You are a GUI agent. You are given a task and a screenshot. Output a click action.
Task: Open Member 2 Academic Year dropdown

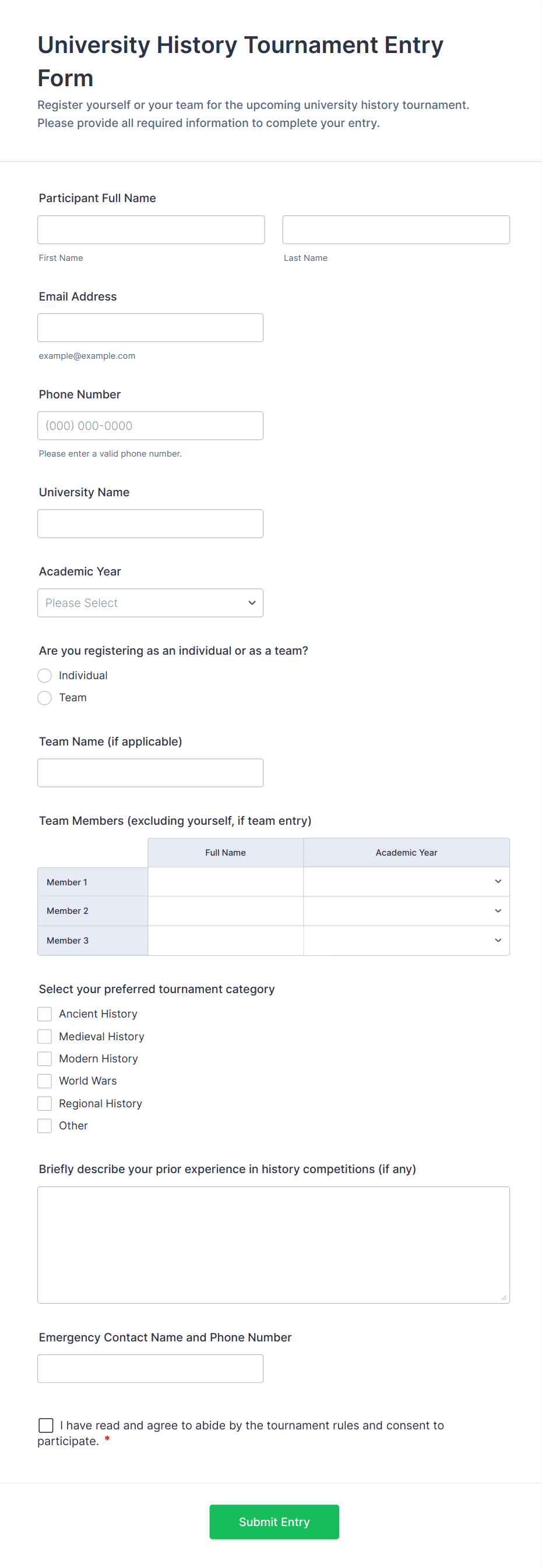click(x=406, y=910)
